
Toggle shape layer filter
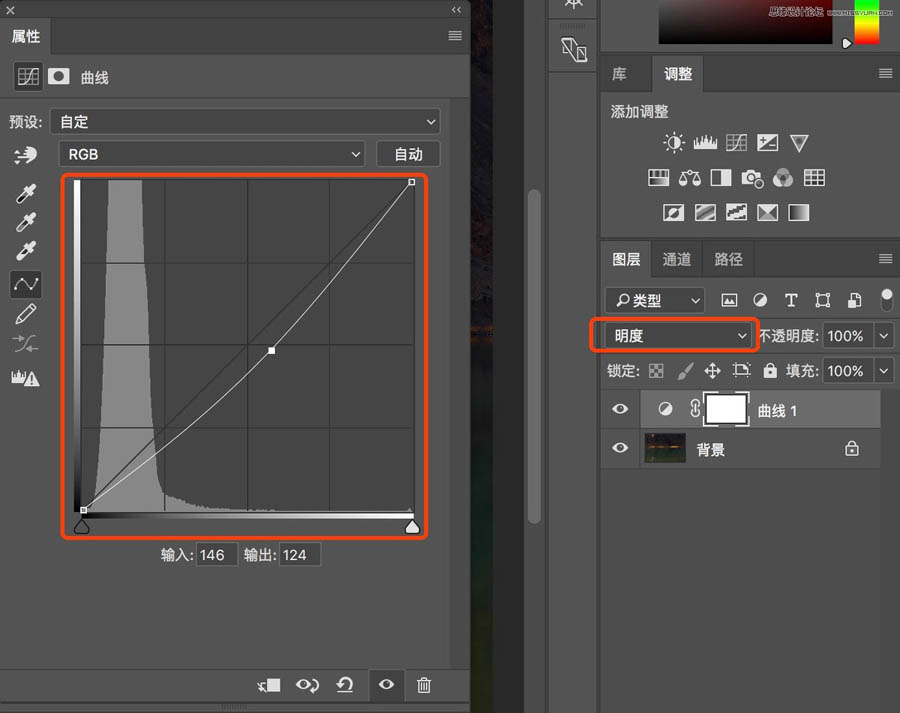click(x=823, y=300)
